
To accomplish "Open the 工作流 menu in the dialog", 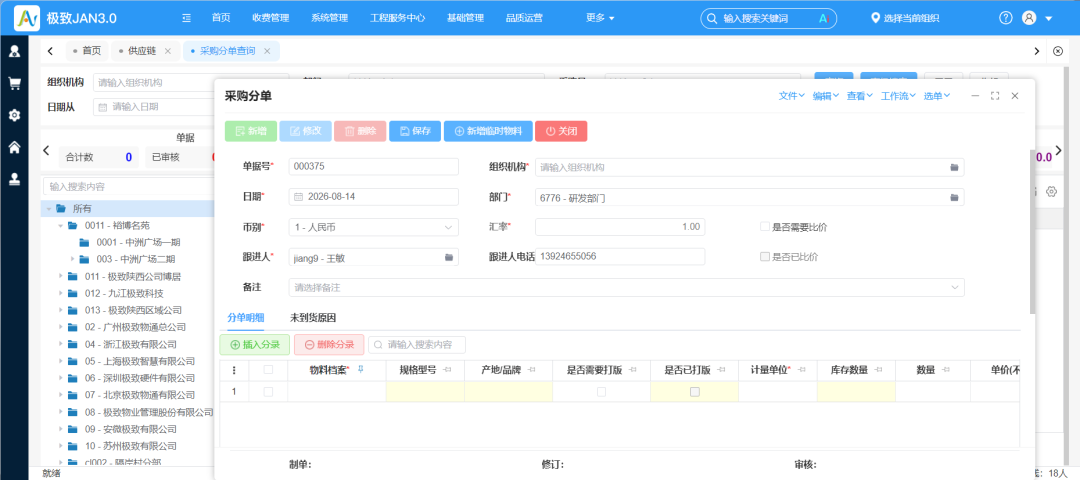I will click(898, 96).
